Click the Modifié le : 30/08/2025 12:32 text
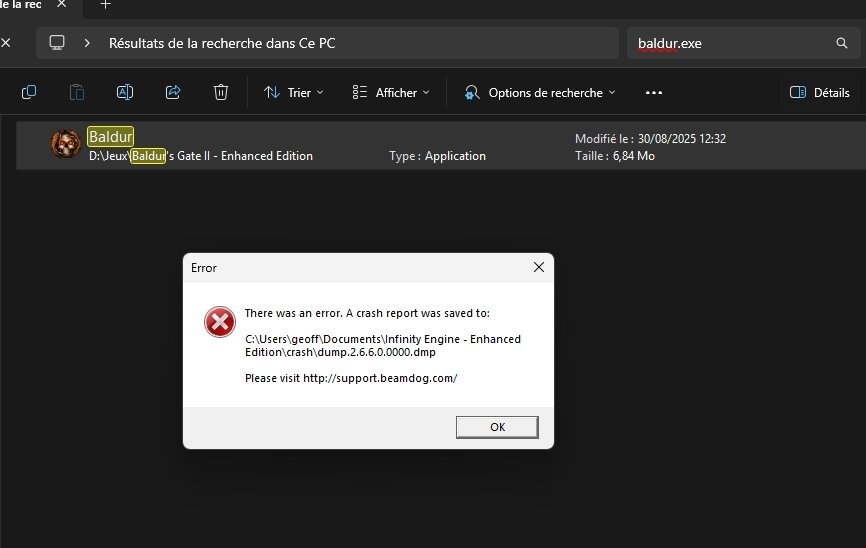The width and height of the screenshot is (866, 548). pos(651,139)
